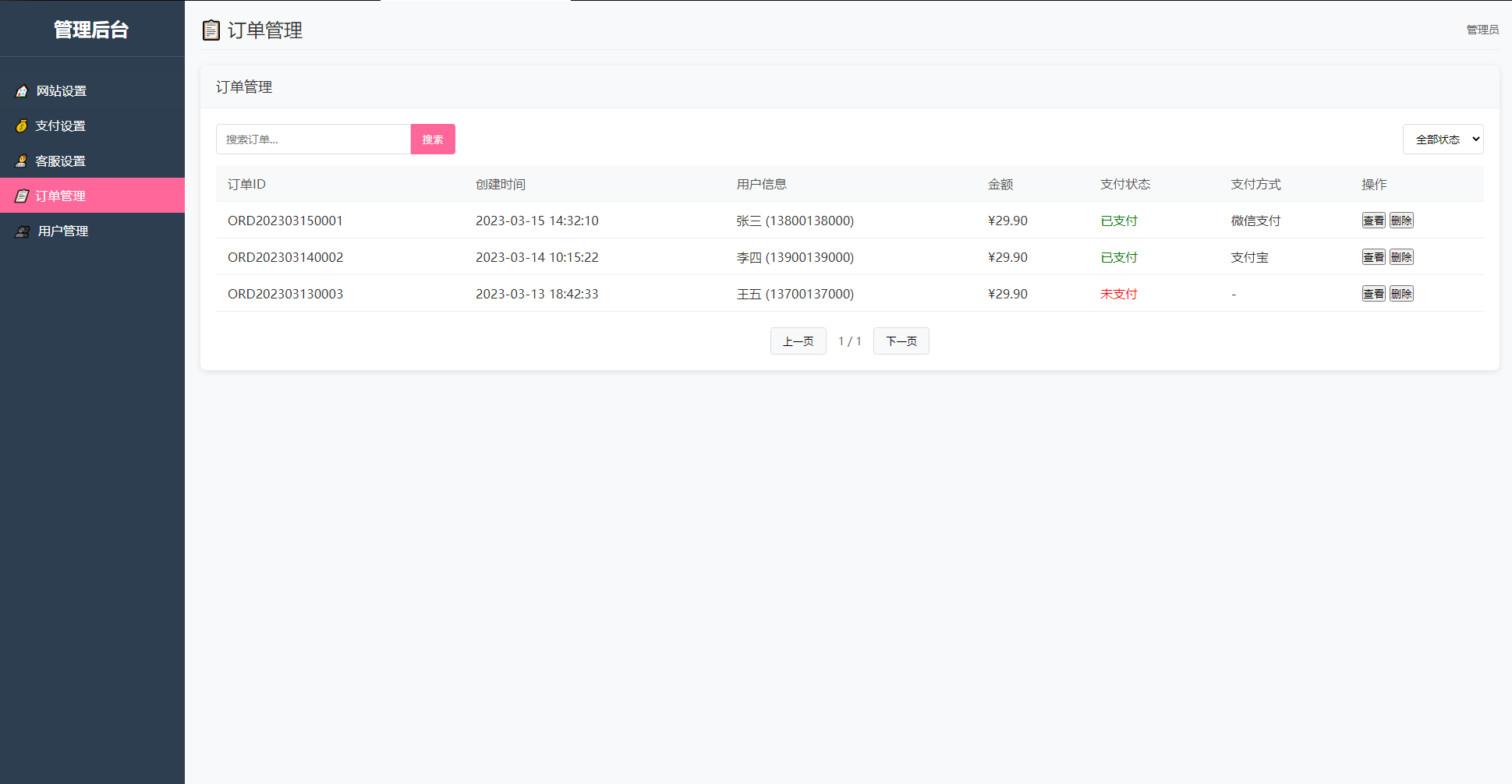Image resolution: width=1512 pixels, height=784 pixels.
Task: Open details of 李四's Alipay order
Action: pyautogui.click(x=1373, y=256)
